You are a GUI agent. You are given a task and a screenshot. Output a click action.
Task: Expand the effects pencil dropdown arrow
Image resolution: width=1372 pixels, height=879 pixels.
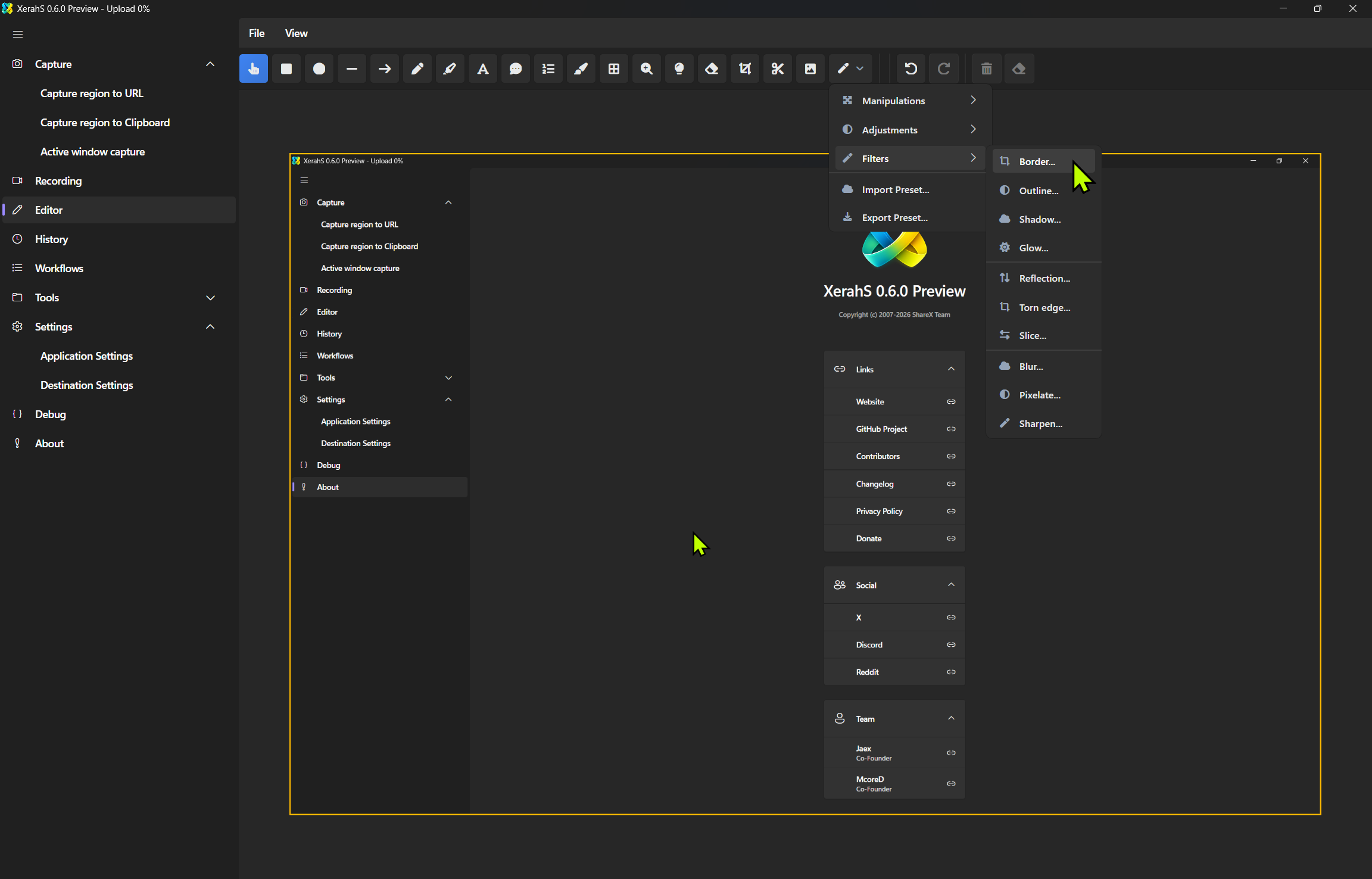pyautogui.click(x=859, y=68)
